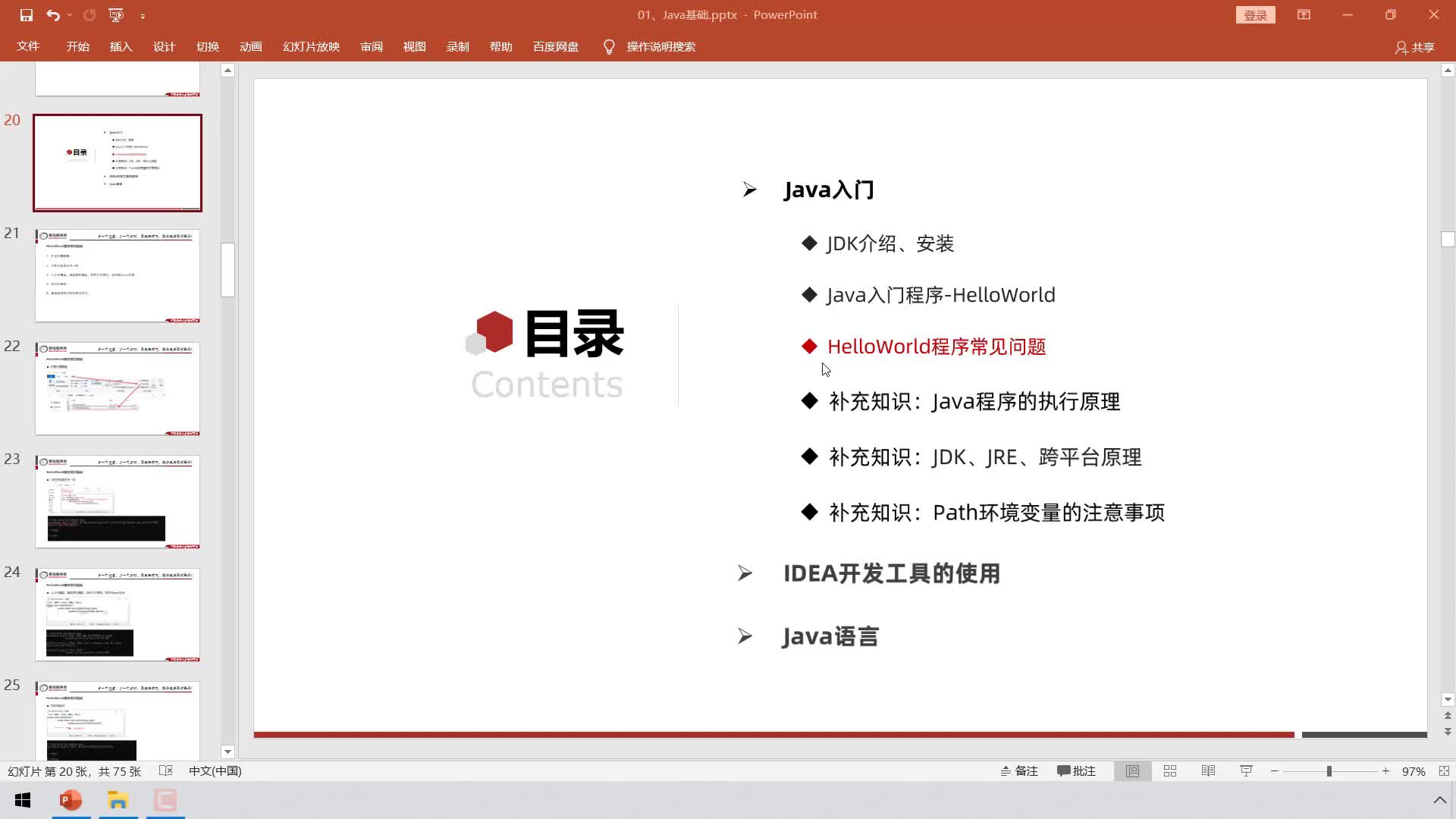Open the 幻灯片放映 ribbon tab
Screen dimensions: 1456x819
coord(311,47)
